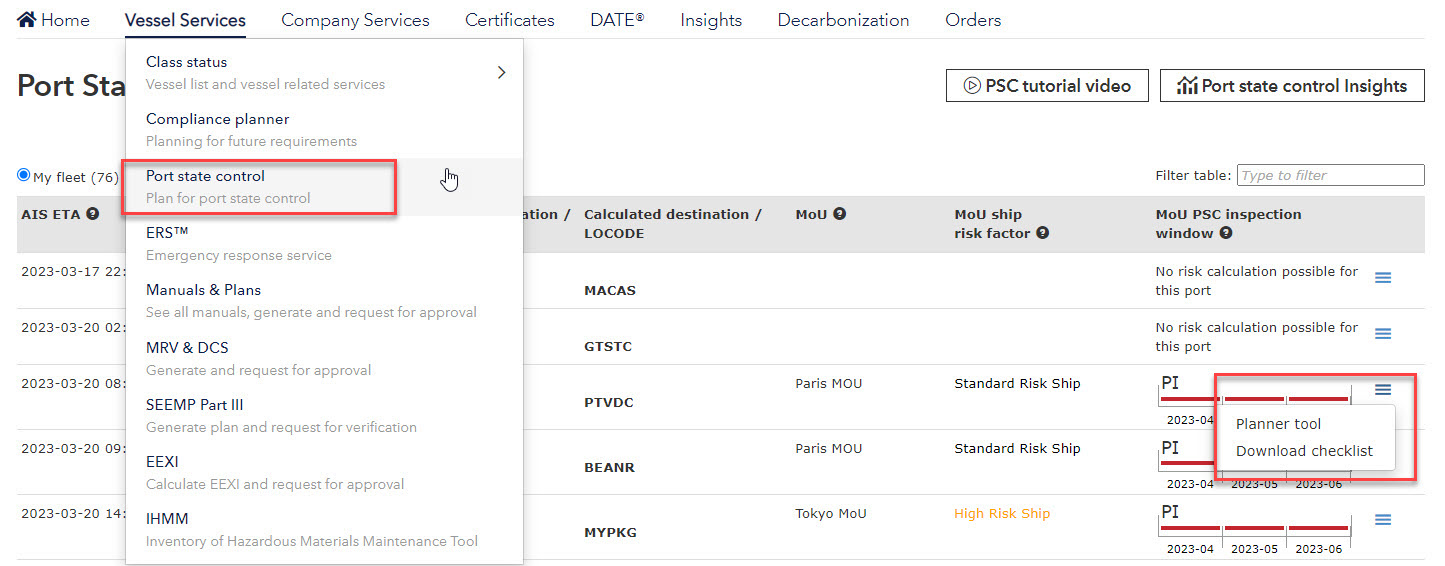The height and width of the screenshot is (566, 1445).
Task: Open Port state control Insights
Action: tap(1291, 86)
